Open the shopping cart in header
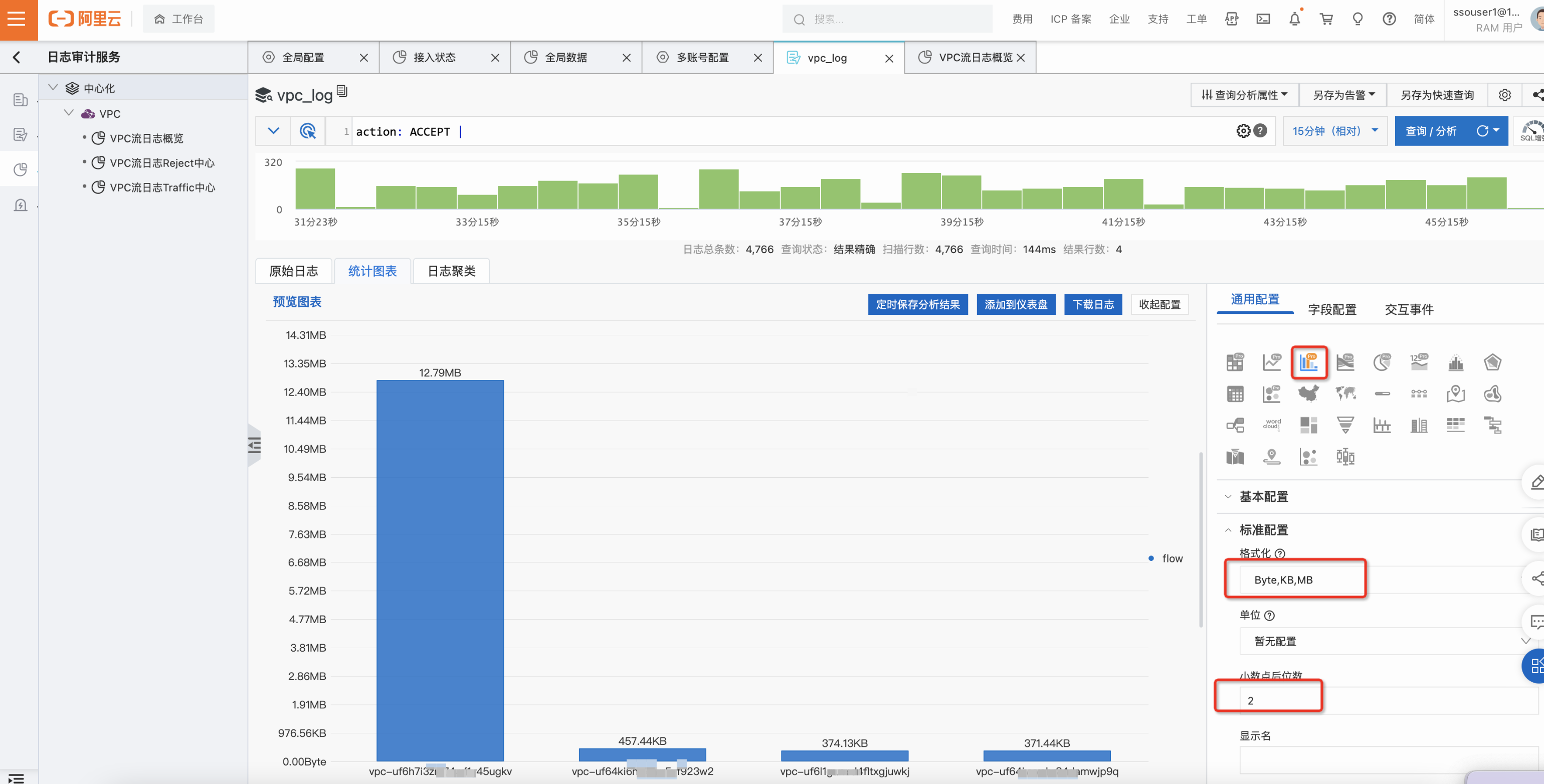 1326,19
